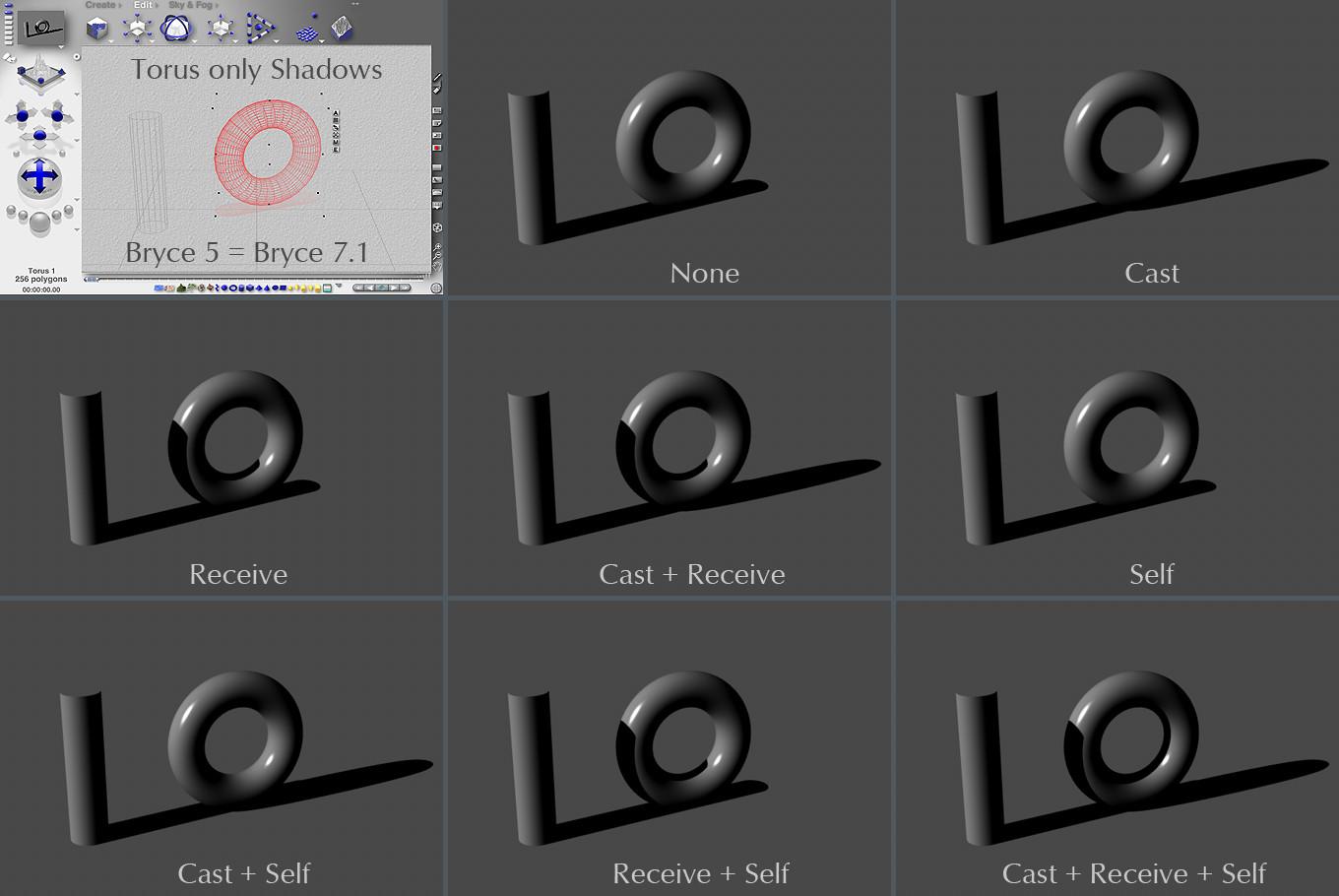Select the Rotate tool icon

click(176, 27)
